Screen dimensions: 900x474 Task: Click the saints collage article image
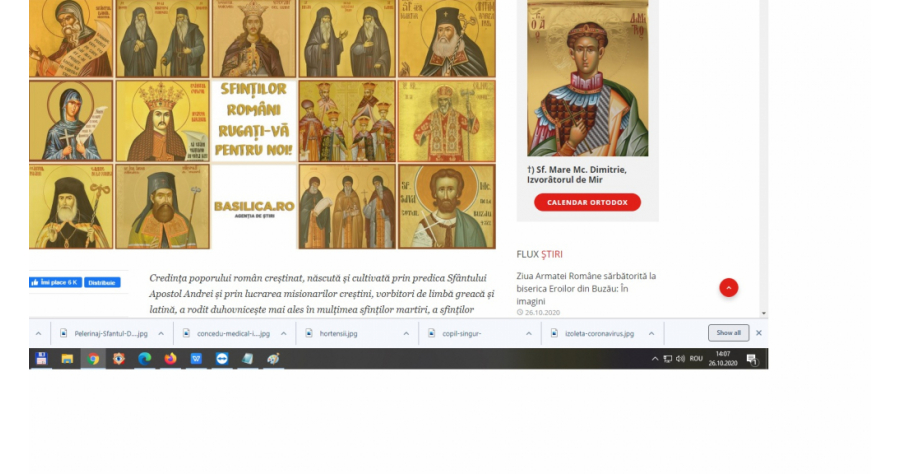262,124
